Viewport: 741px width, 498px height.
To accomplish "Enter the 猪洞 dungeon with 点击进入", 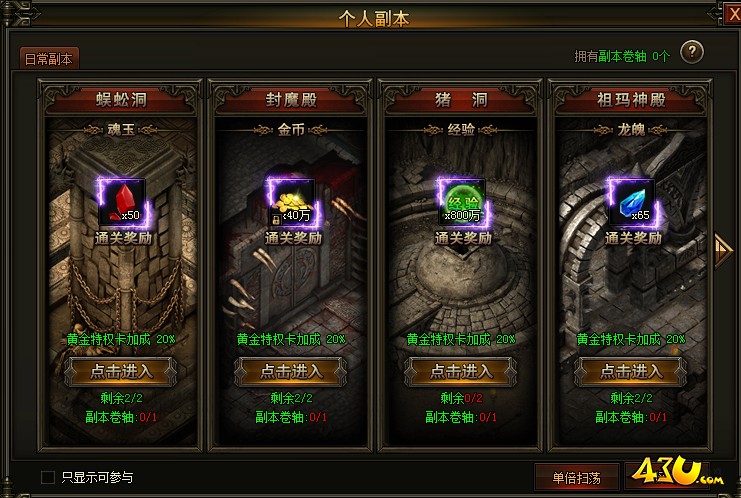I will [x=461, y=372].
